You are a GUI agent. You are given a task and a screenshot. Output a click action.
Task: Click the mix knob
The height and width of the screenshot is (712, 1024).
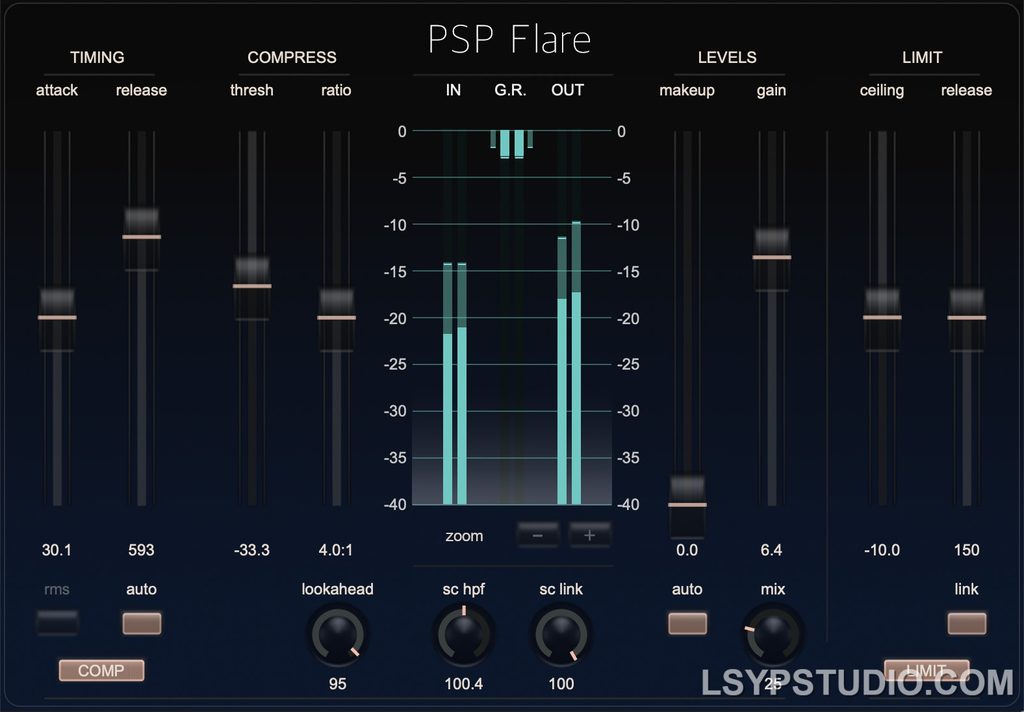(x=773, y=634)
